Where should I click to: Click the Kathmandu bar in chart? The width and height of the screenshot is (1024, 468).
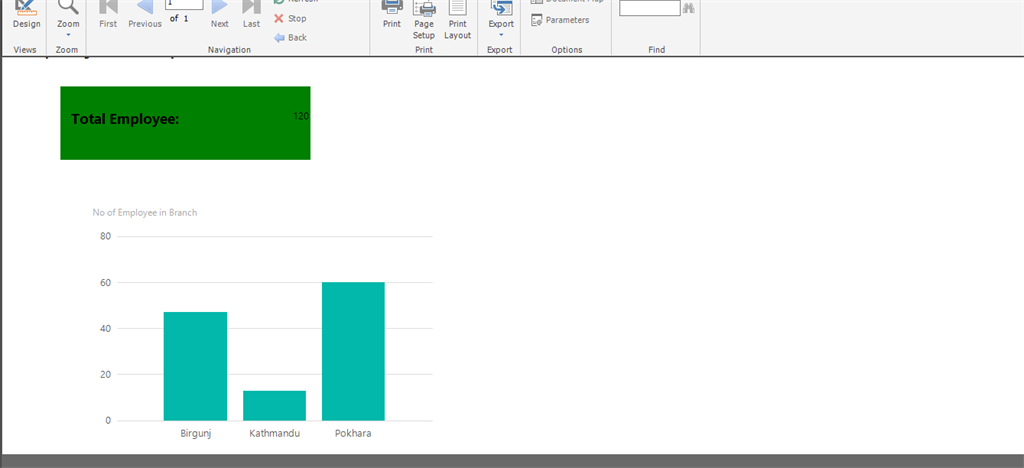tap(274, 405)
